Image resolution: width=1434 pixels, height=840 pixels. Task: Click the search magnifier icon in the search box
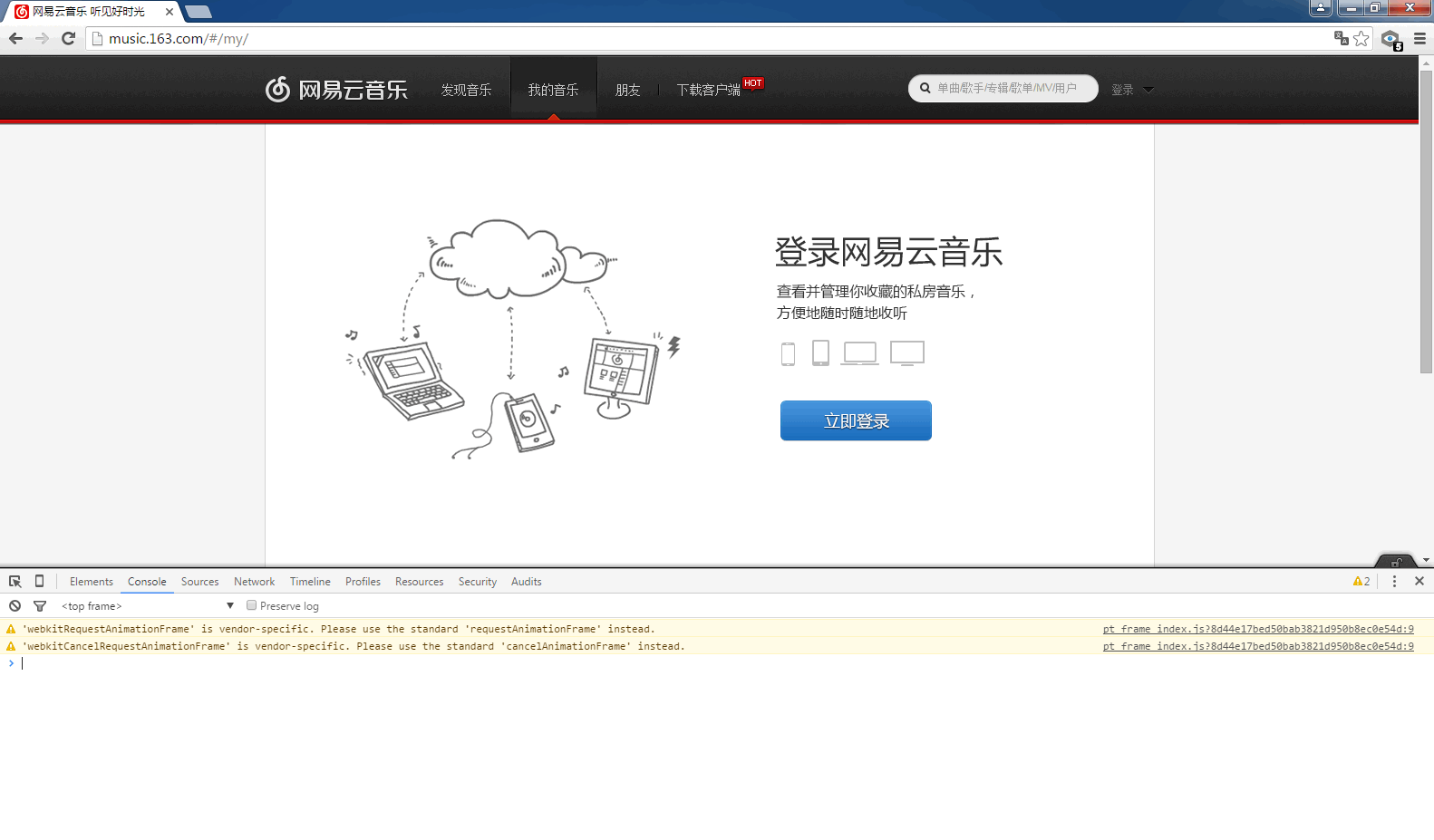[925, 89]
